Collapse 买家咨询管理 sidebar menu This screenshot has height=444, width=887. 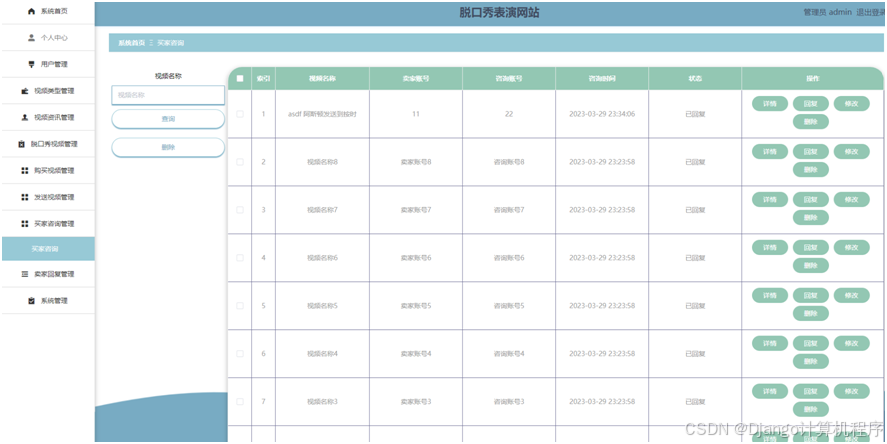tap(48, 224)
